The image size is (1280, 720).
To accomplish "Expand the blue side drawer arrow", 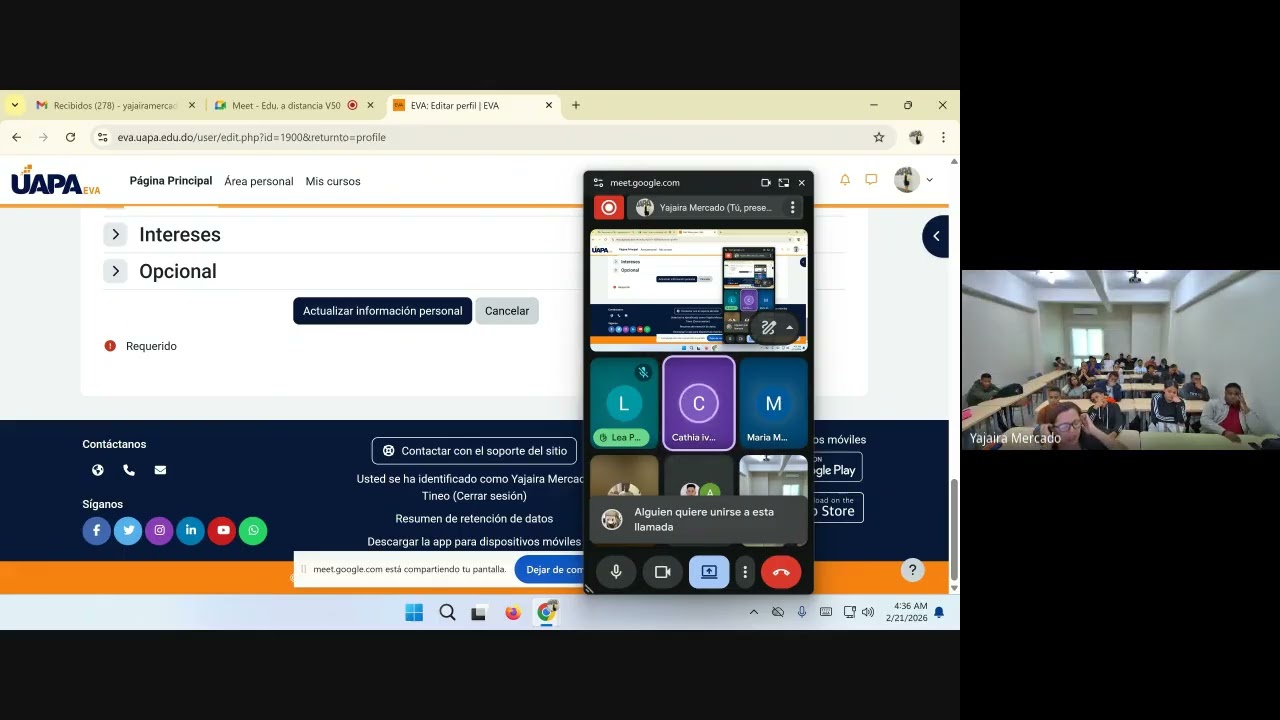I will [936, 236].
